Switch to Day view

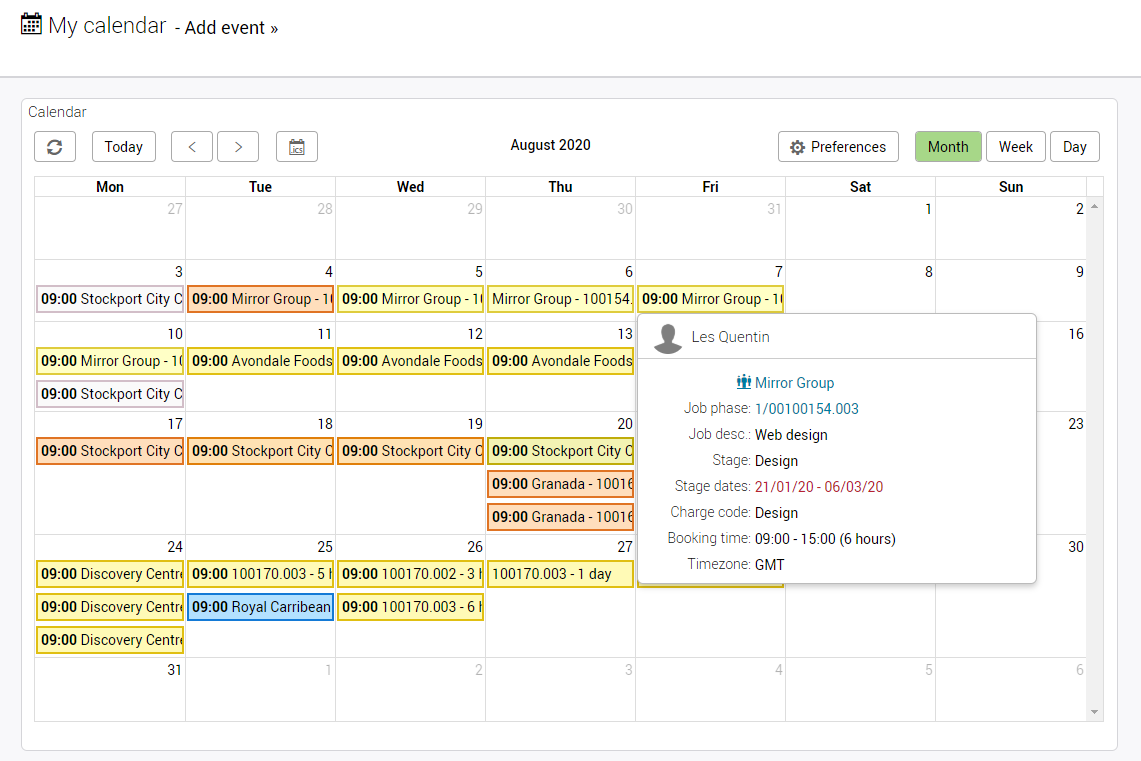coord(1074,147)
